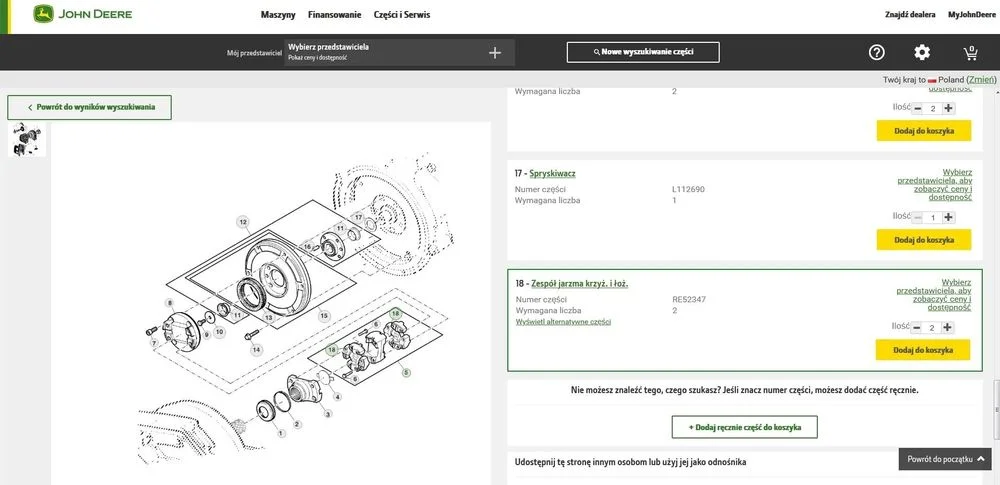The image size is (1000, 485).
Task: Add Spryskiwacz to cart via Dodaj do koszyka
Action: [924, 240]
